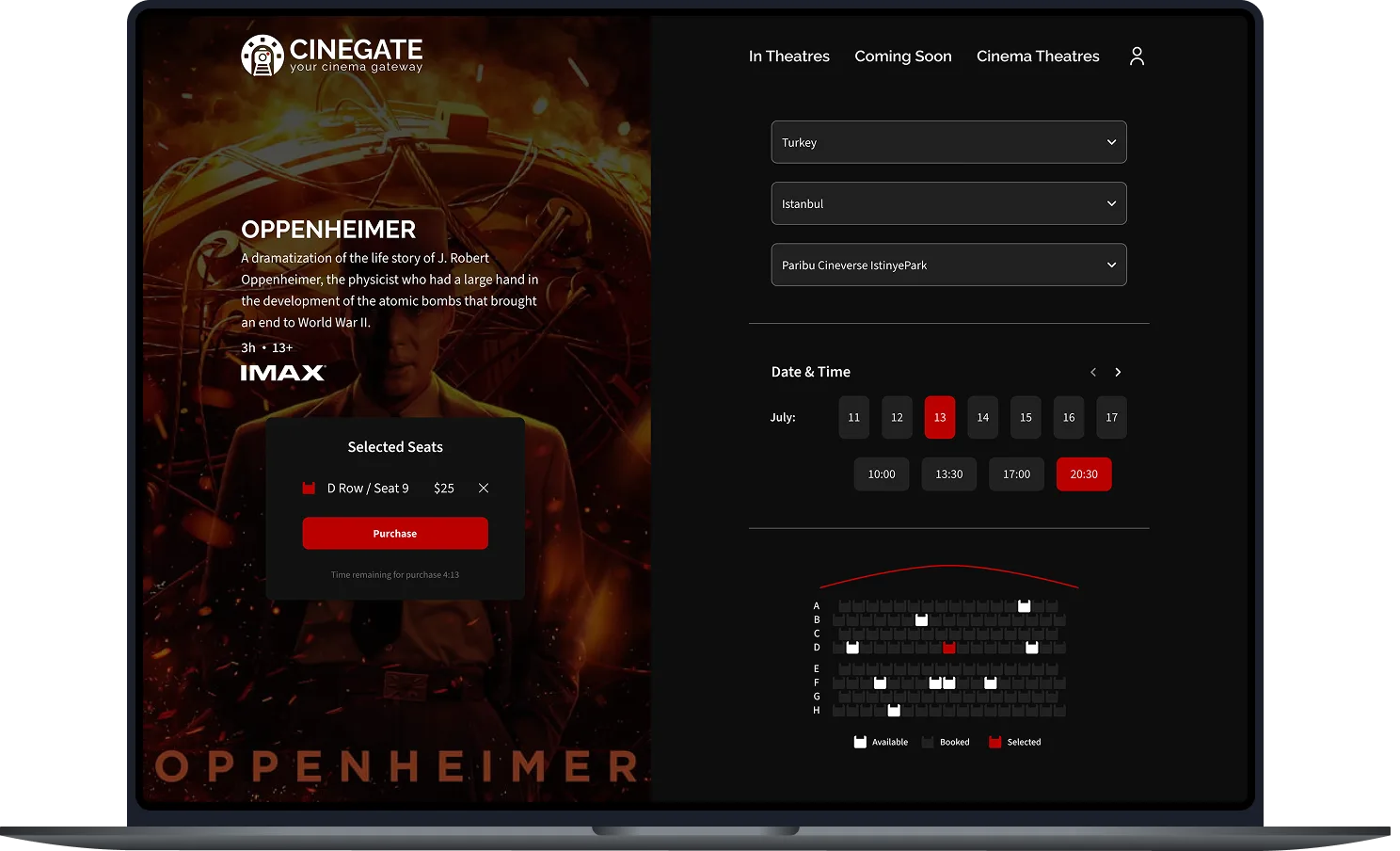Open the Istanbul city dropdown

[948, 203]
